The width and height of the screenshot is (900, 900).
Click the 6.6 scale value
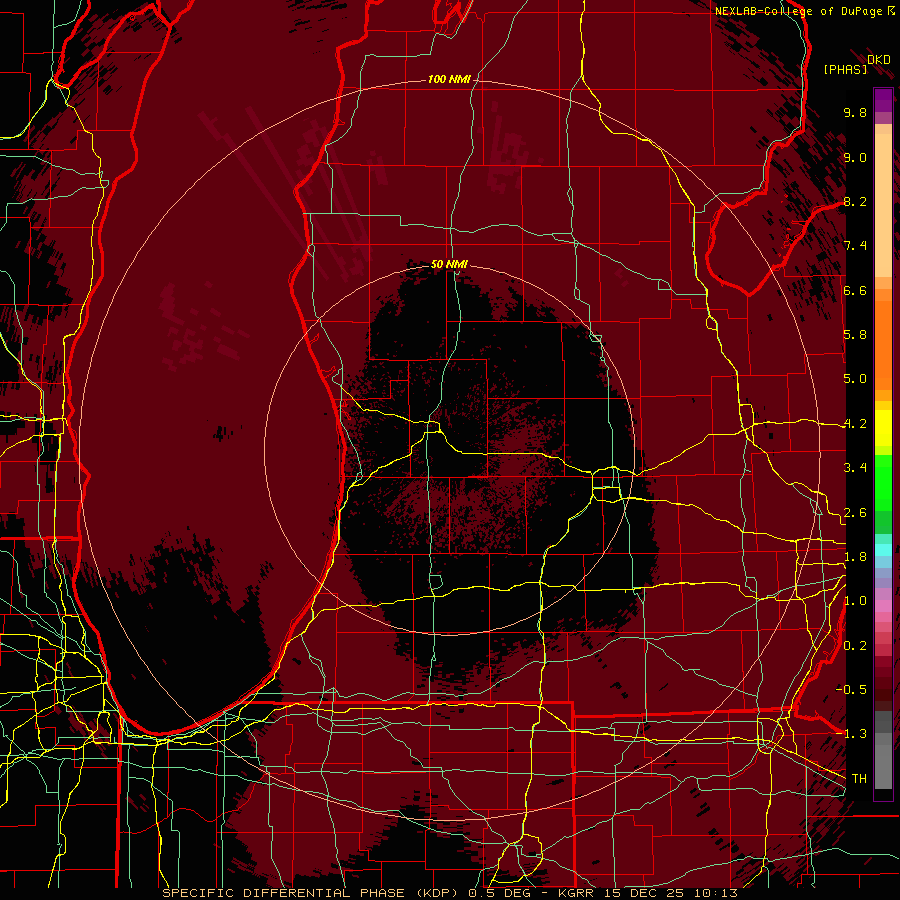855,290
